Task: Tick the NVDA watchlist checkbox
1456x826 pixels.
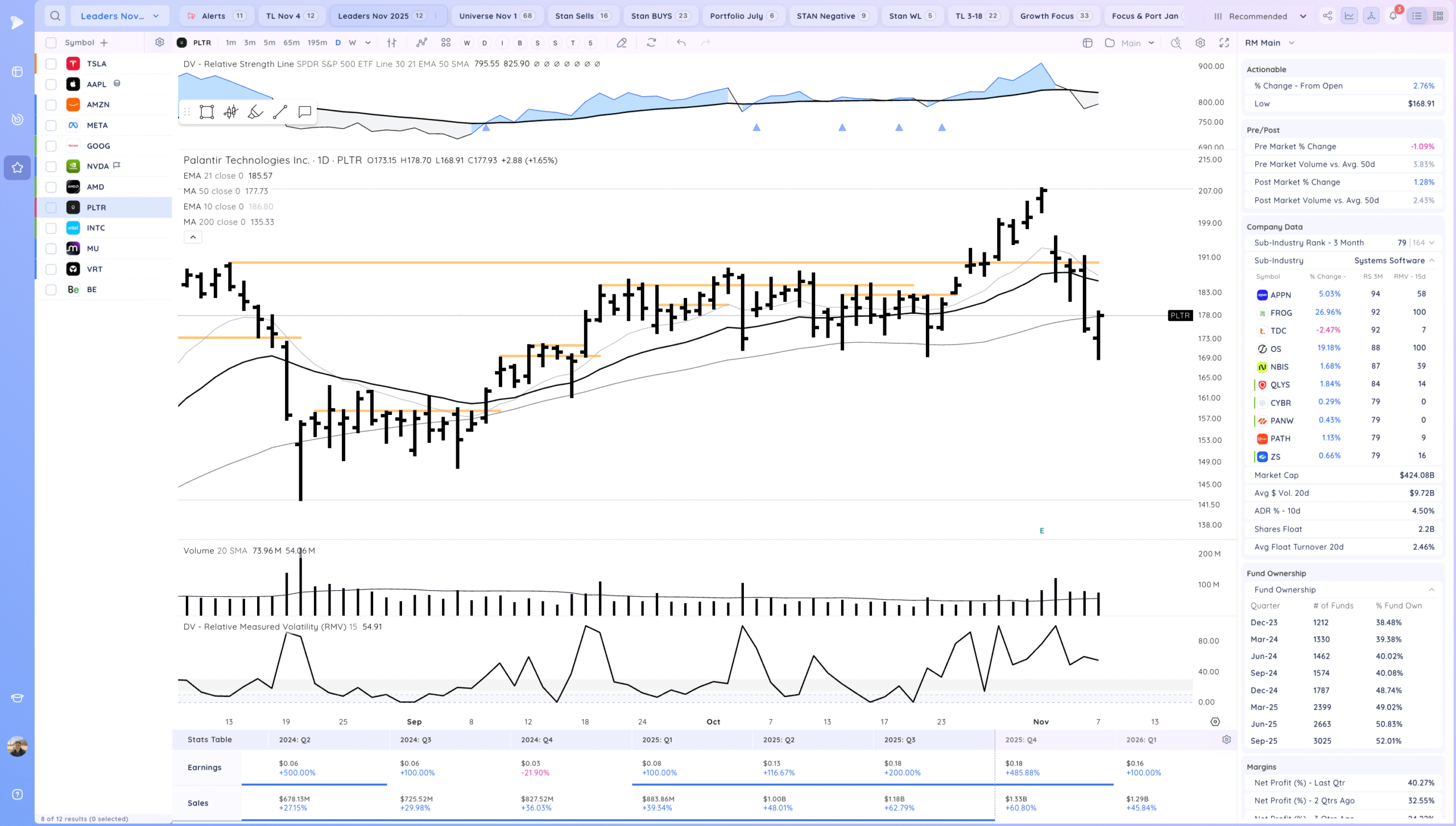Action: coord(51,167)
